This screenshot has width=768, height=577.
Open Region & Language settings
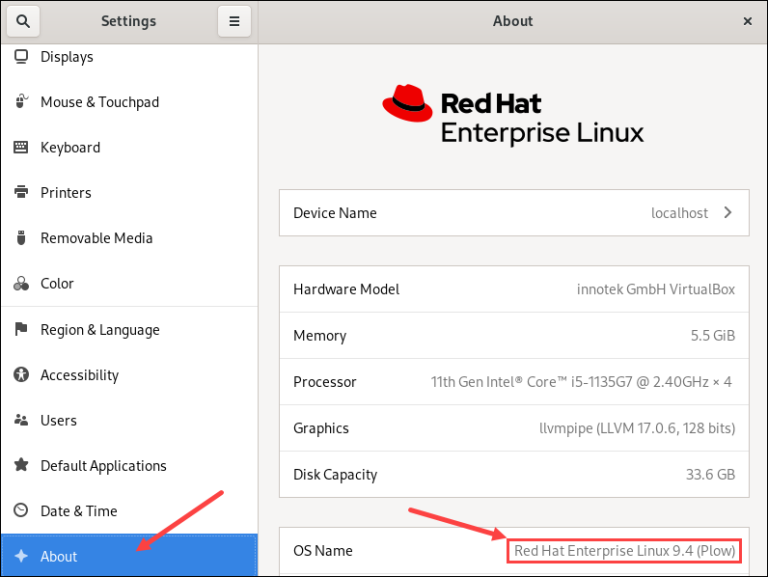tap(129, 330)
